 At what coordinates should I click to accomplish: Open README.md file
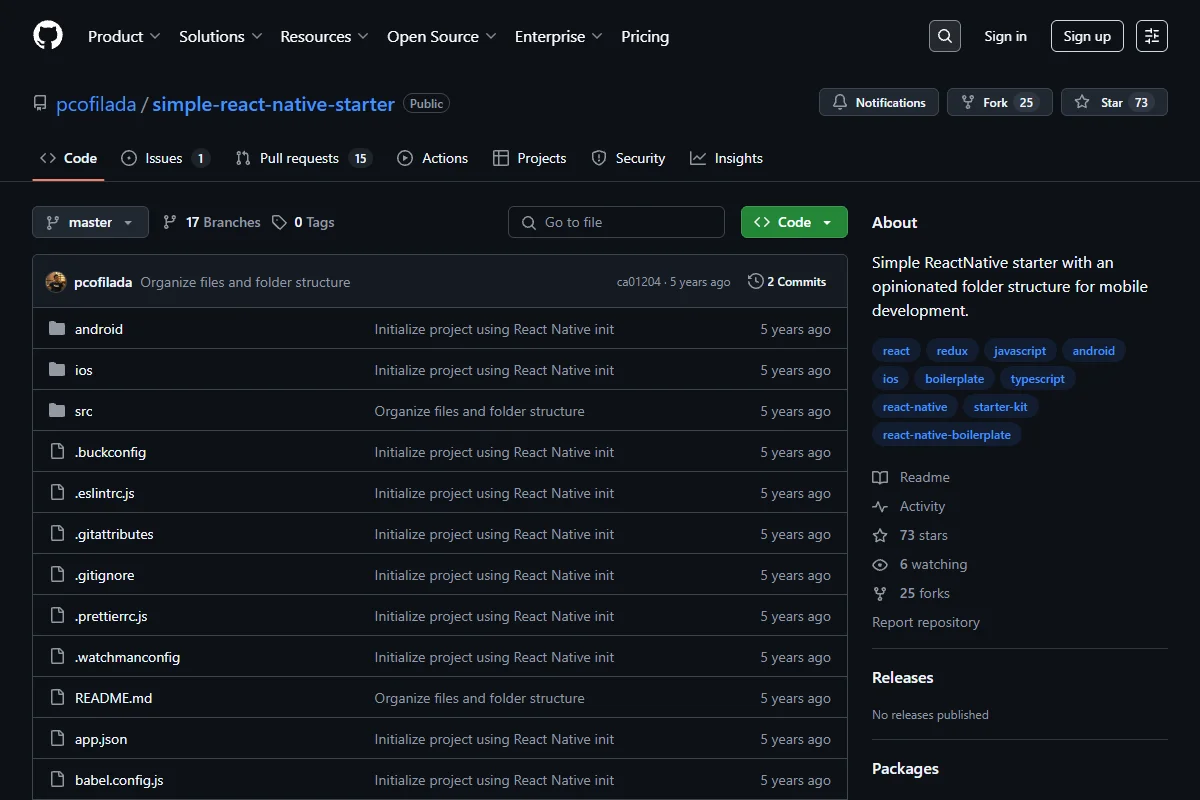coord(113,698)
